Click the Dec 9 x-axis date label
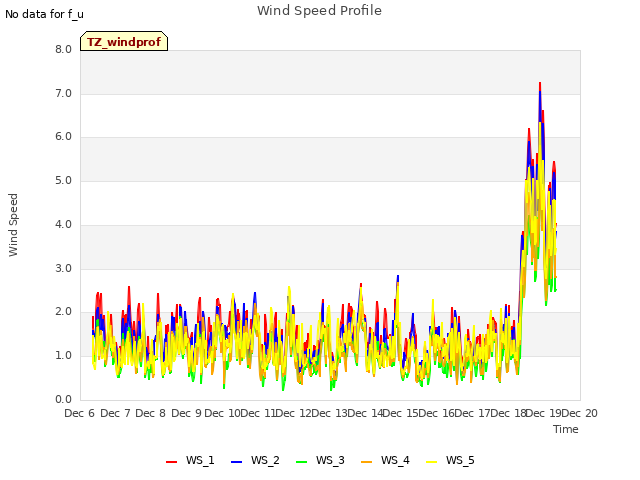 coord(186,413)
